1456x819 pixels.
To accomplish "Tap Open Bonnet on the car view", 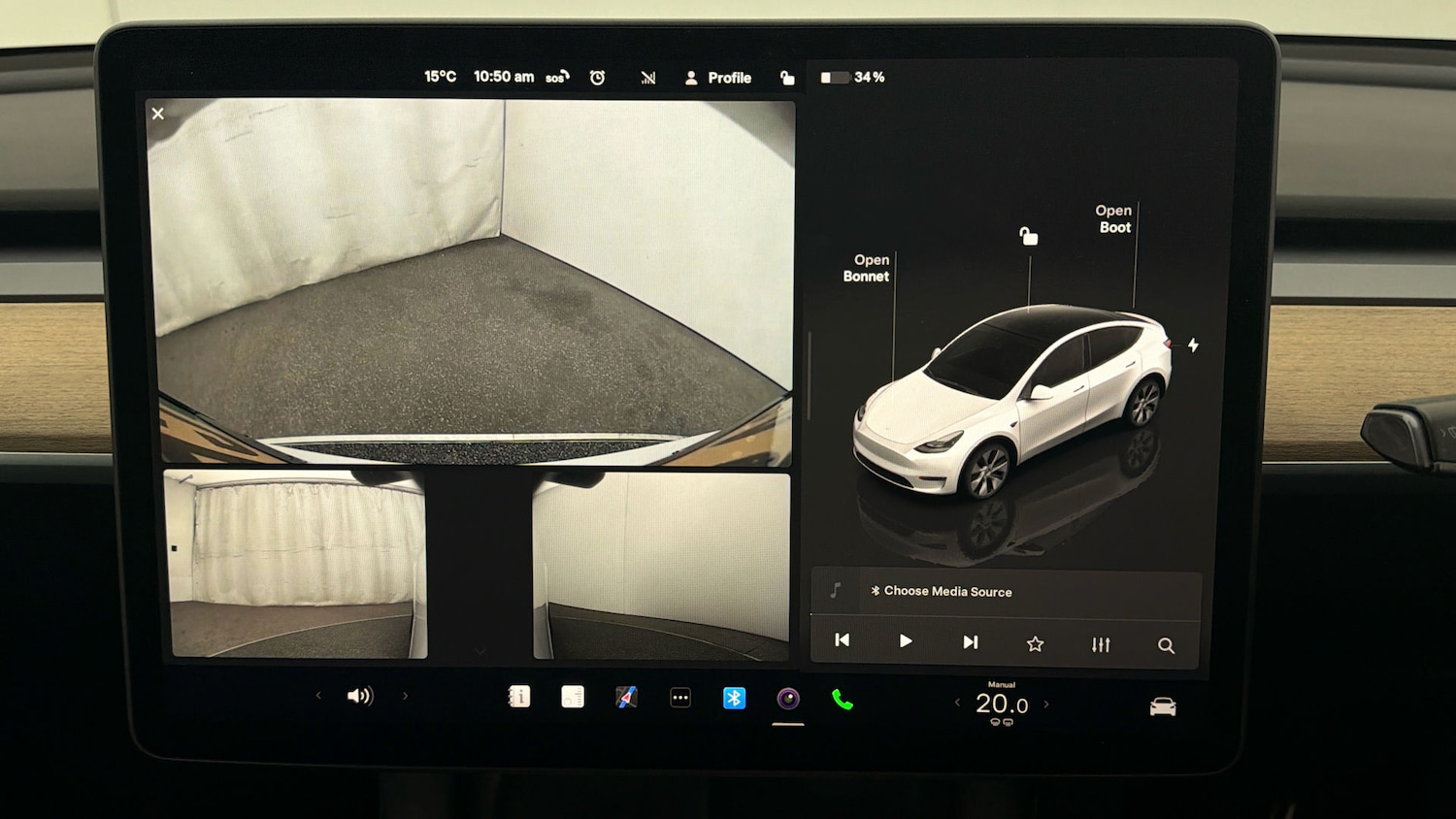I will [866, 268].
